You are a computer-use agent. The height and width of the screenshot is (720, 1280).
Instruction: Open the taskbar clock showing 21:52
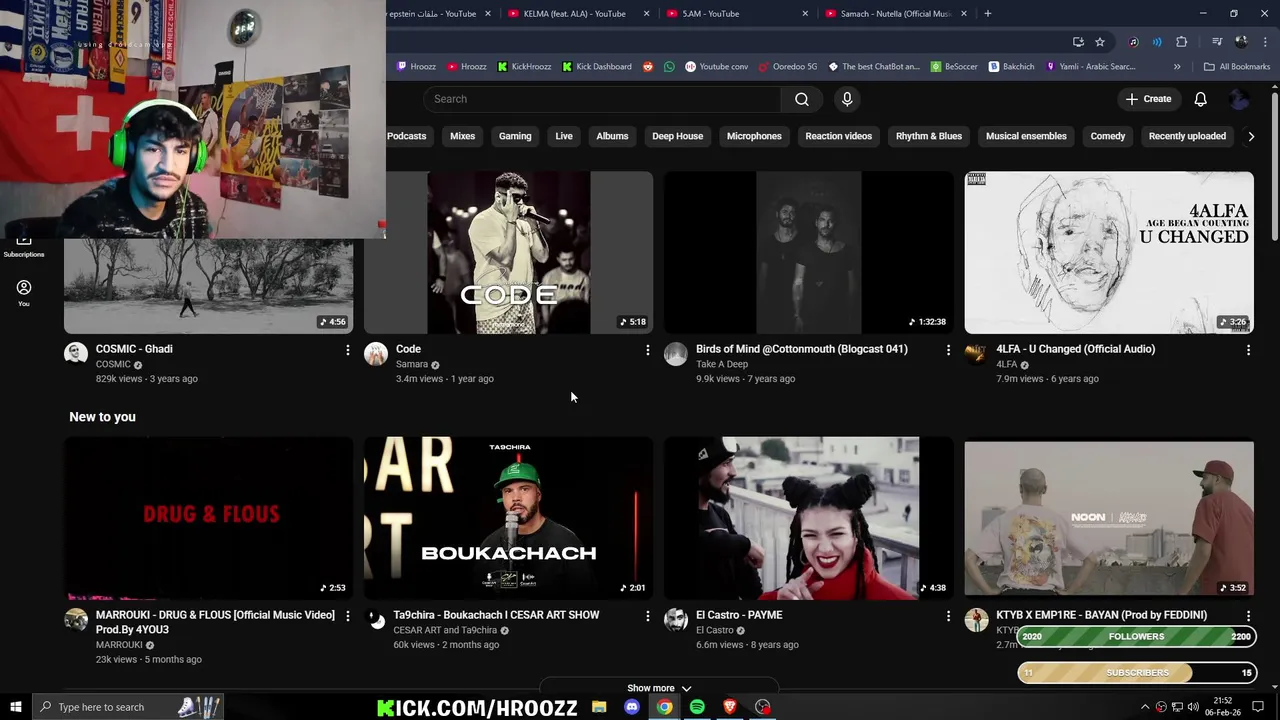click(x=1222, y=707)
